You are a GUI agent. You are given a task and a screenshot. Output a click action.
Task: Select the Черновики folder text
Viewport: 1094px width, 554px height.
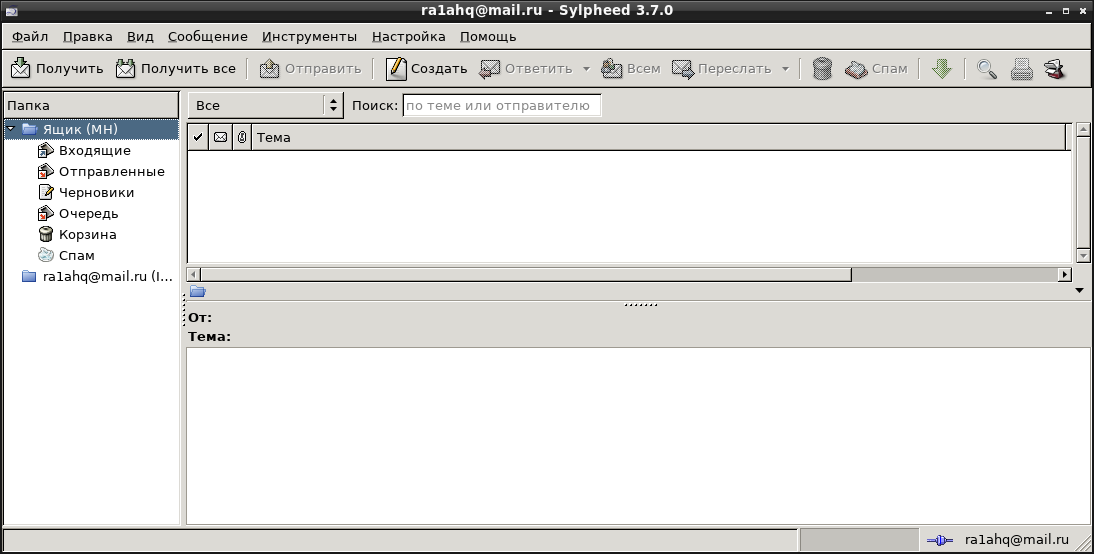96,193
